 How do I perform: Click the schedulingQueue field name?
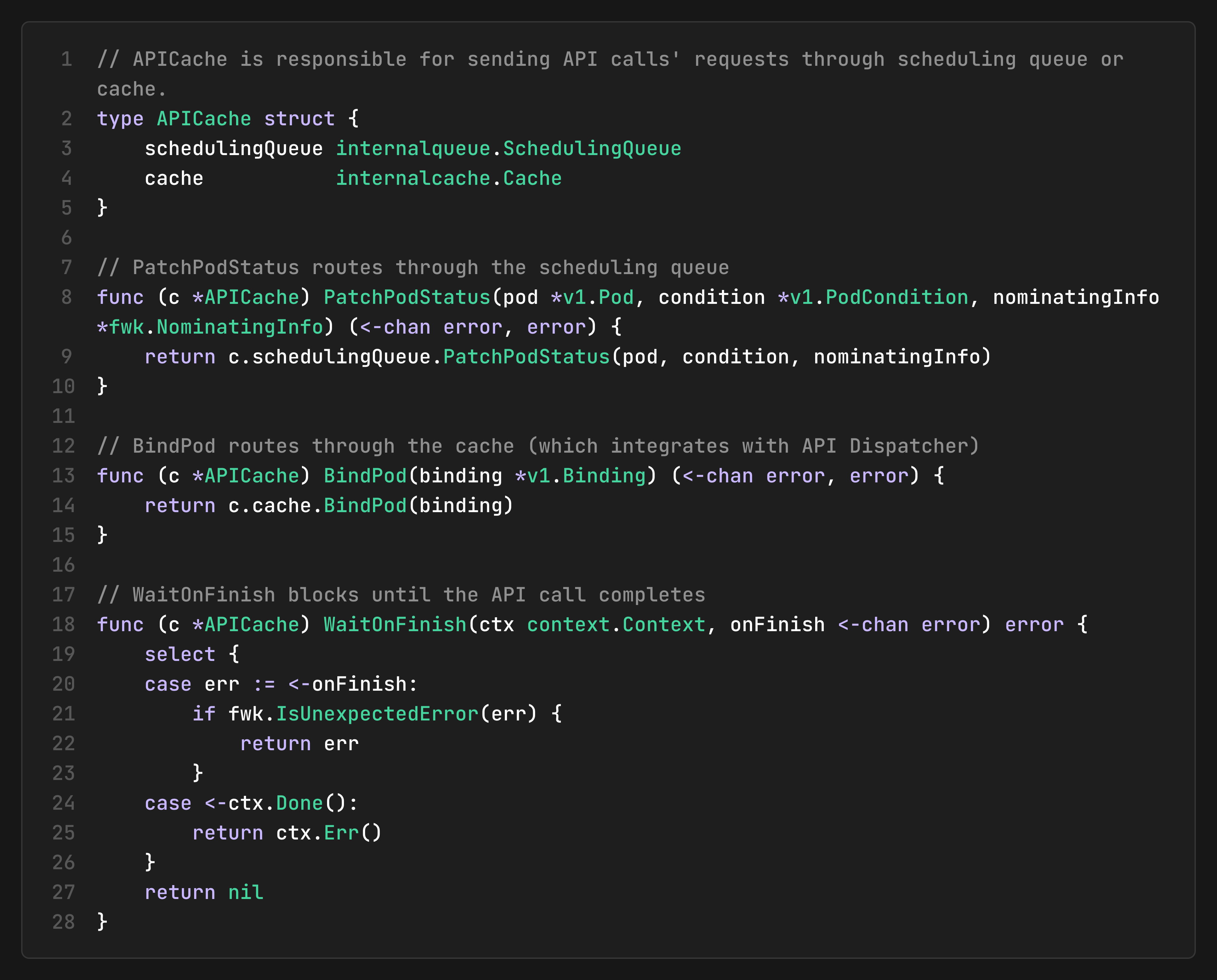click(233, 148)
